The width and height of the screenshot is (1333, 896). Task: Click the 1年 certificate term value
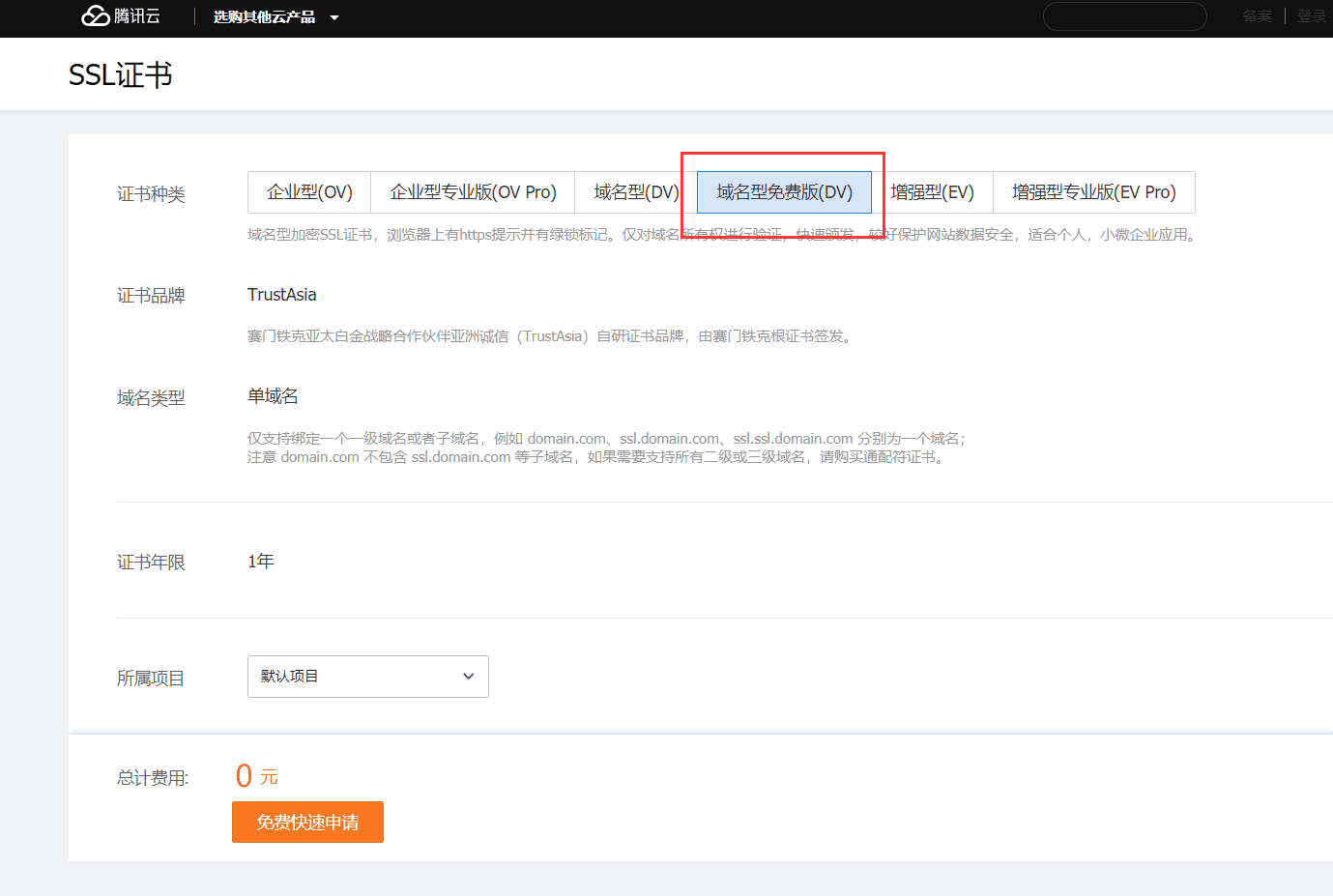coord(261,562)
